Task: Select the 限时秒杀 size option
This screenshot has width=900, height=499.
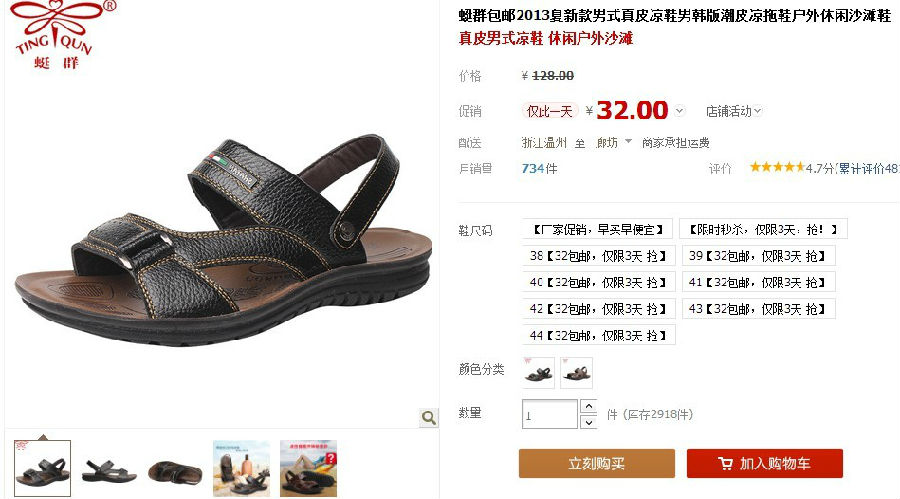Action: (763, 229)
